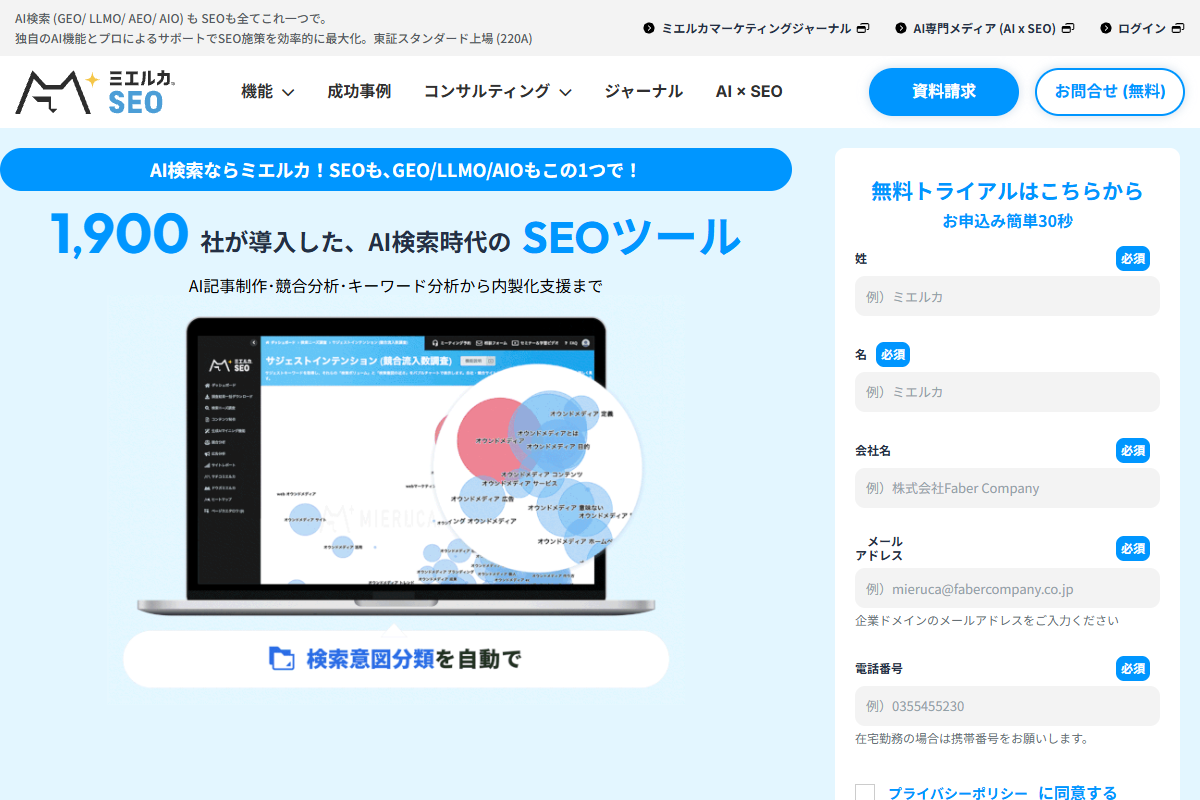This screenshot has width=1200, height=800.
Task: Click the external-link icon after ミエルカマーケティングジャーナル
Action: click(863, 28)
